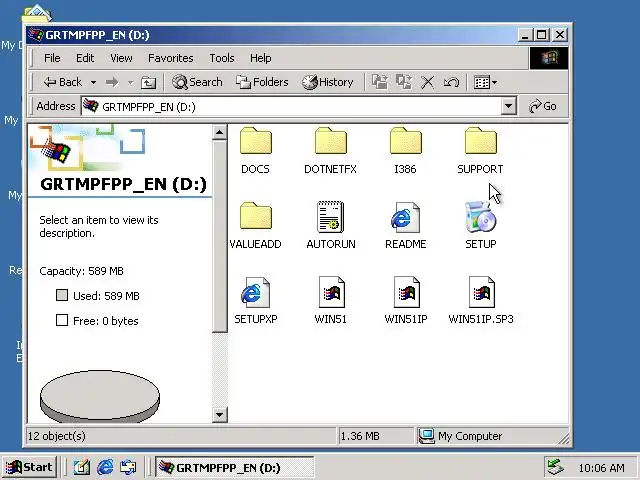Click the GRTMPFPP_EN taskbar button
640x480 pixels.
pos(234,467)
